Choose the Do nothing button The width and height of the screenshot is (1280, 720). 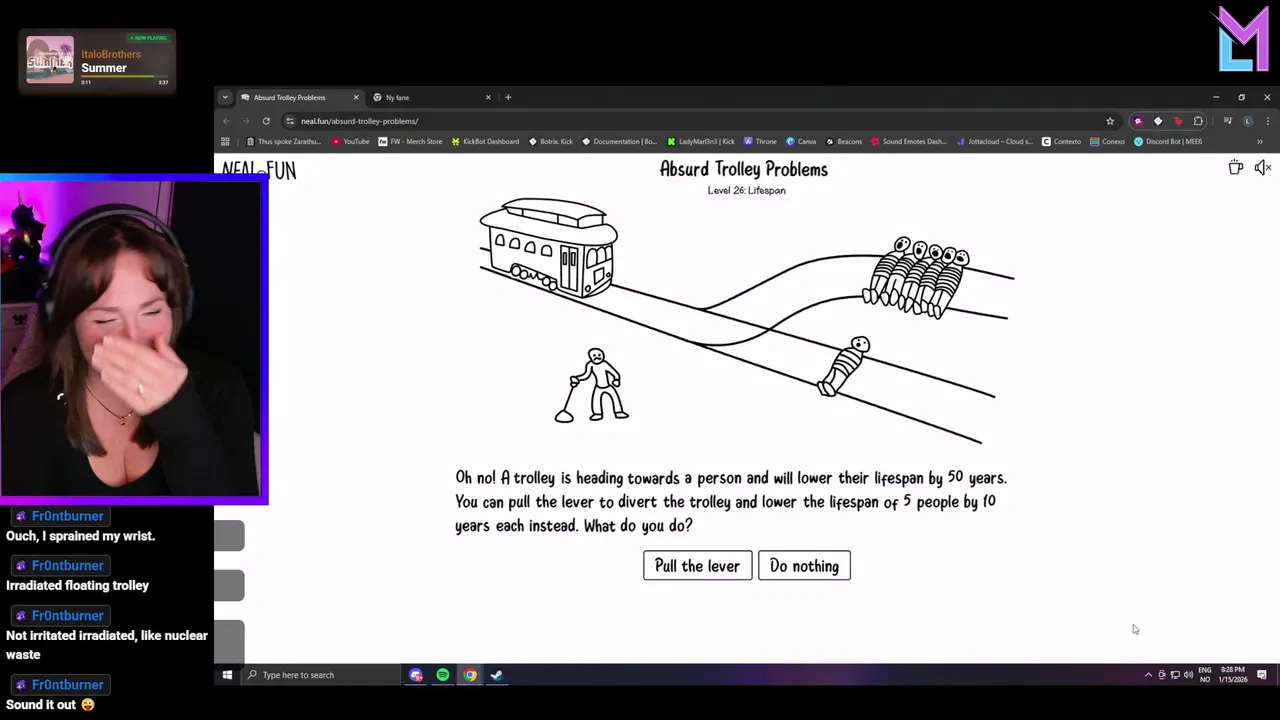[x=804, y=566]
